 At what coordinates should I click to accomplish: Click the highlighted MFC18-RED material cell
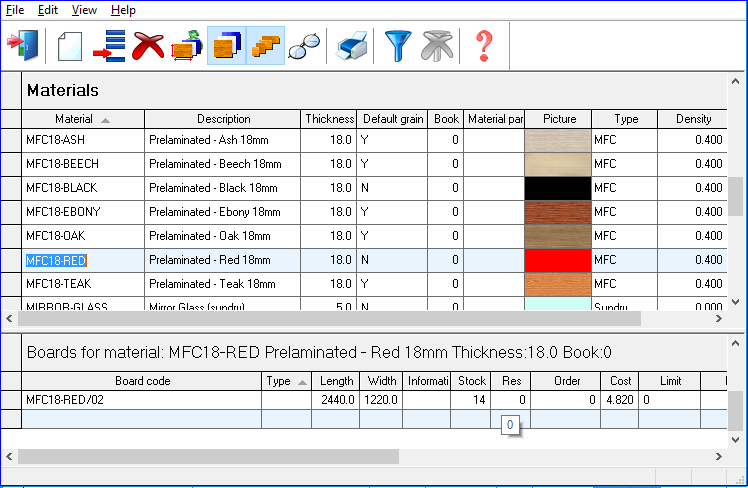point(83,260)
